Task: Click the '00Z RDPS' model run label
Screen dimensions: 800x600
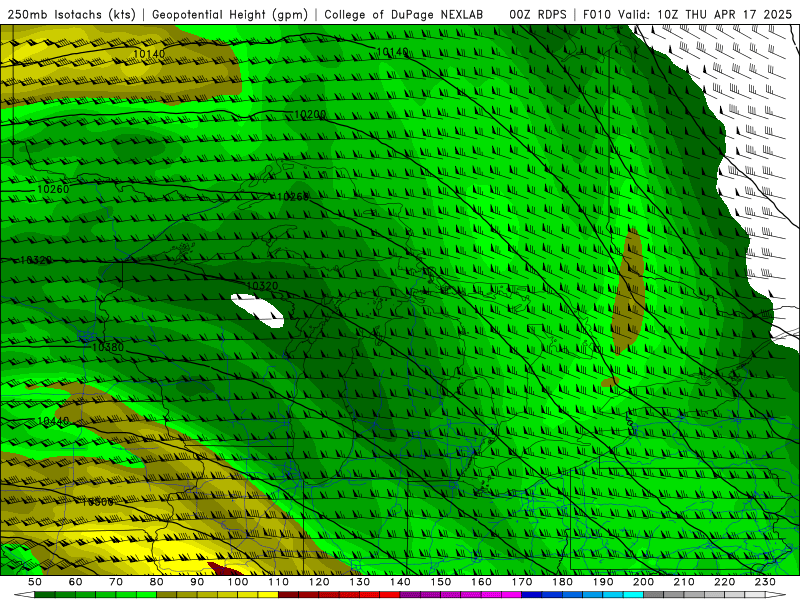Action: click(538, 15)
